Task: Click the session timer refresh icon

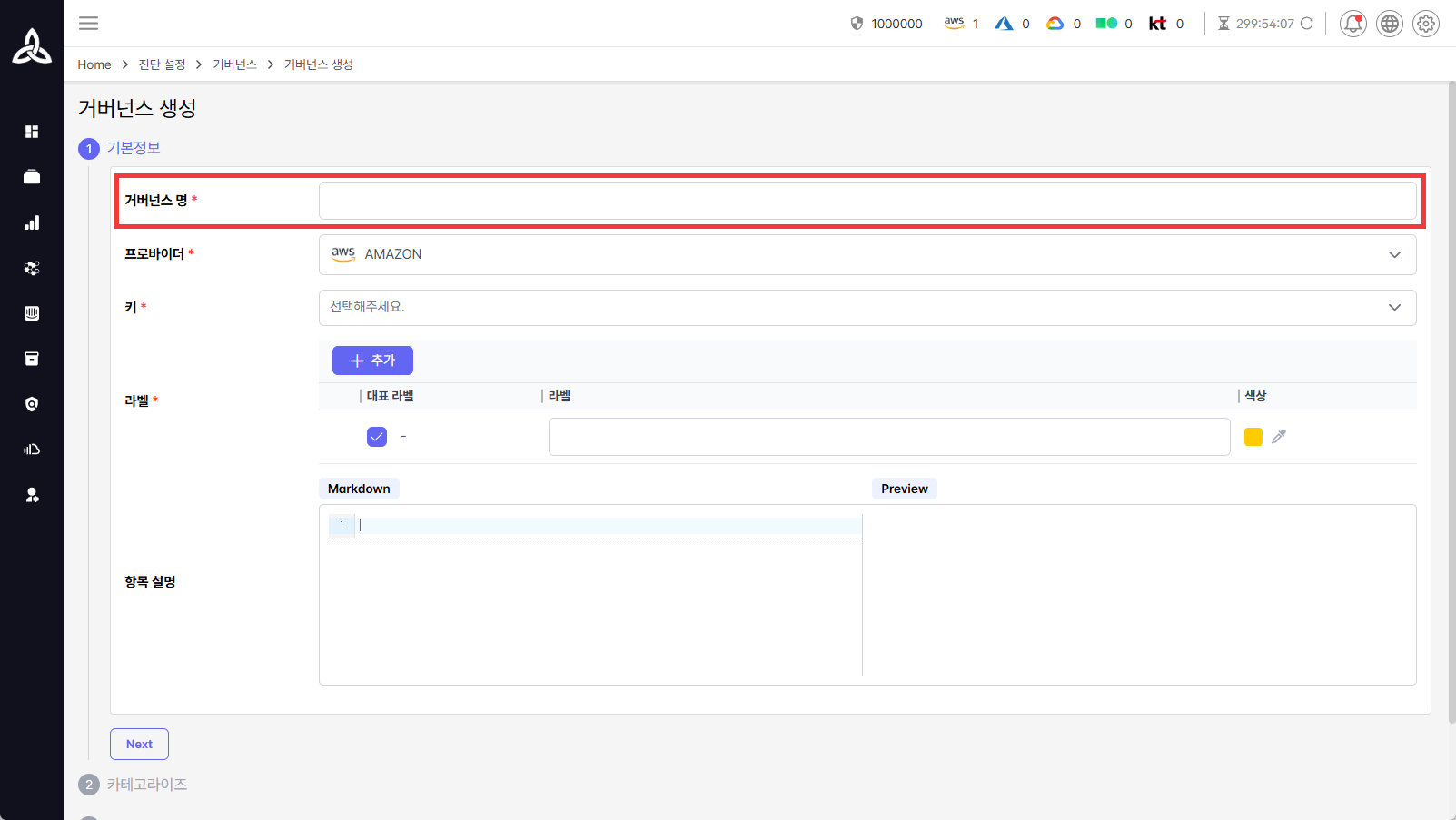Action: (x=1306, y=24)
